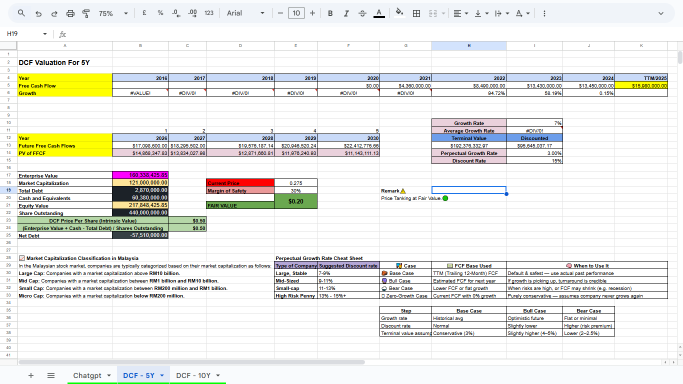Toggle bold formatting
Image resolution: width=683 pixels, height=384 pixels.
(x=330, y=13)
